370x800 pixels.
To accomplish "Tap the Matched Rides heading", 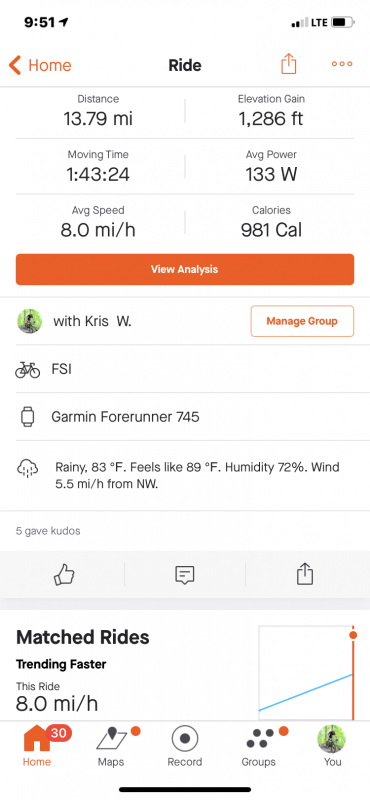I will point(83,637).
